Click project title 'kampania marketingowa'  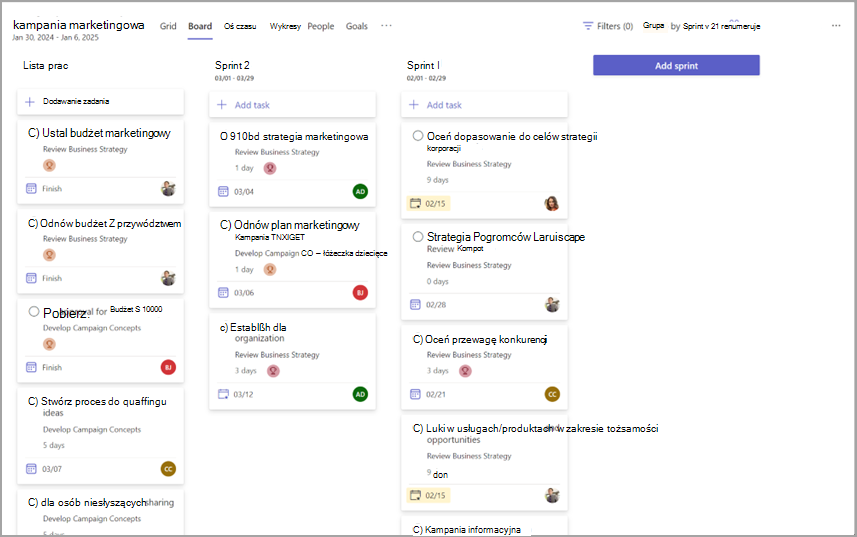79,25
